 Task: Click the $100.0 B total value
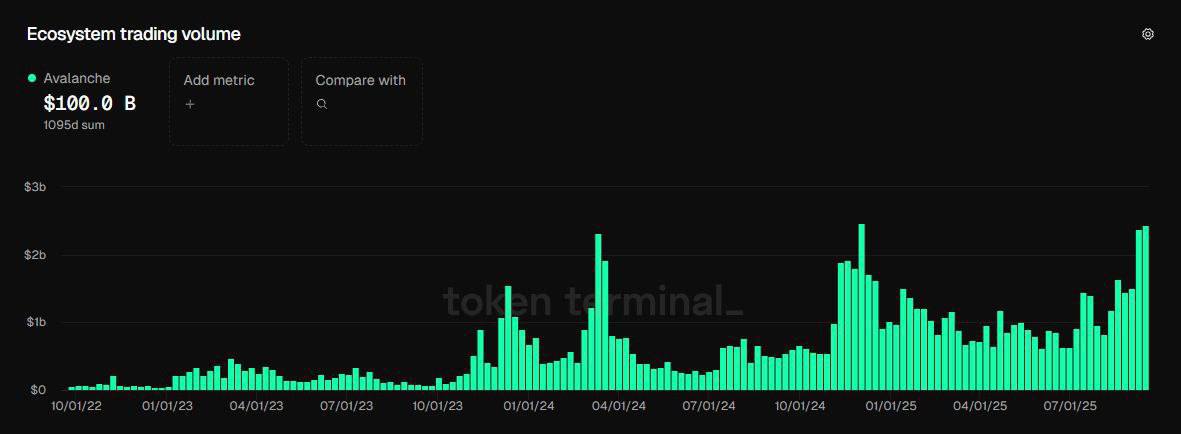click(89, 103)
